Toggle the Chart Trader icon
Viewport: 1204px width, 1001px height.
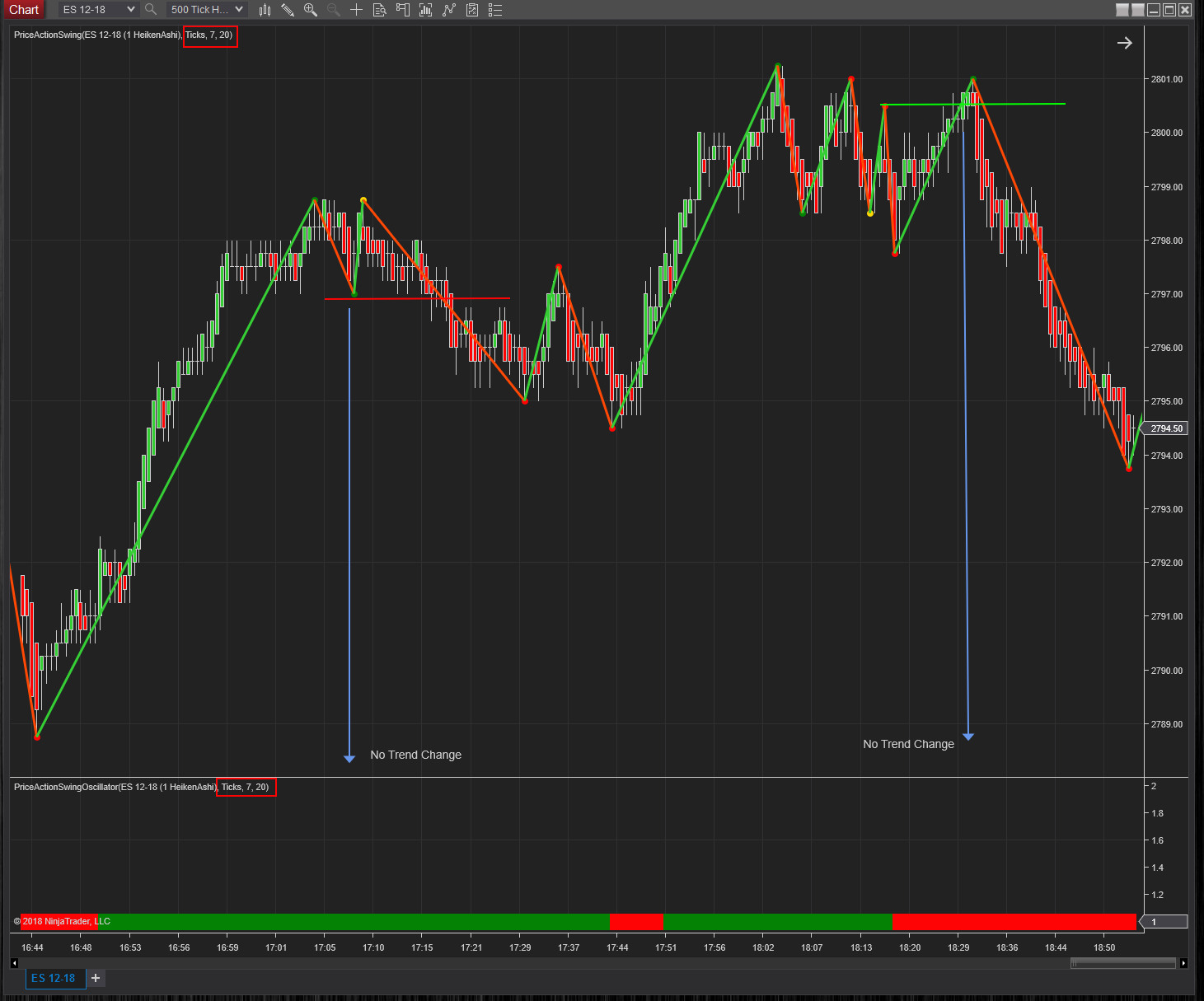tap(402, 10)
